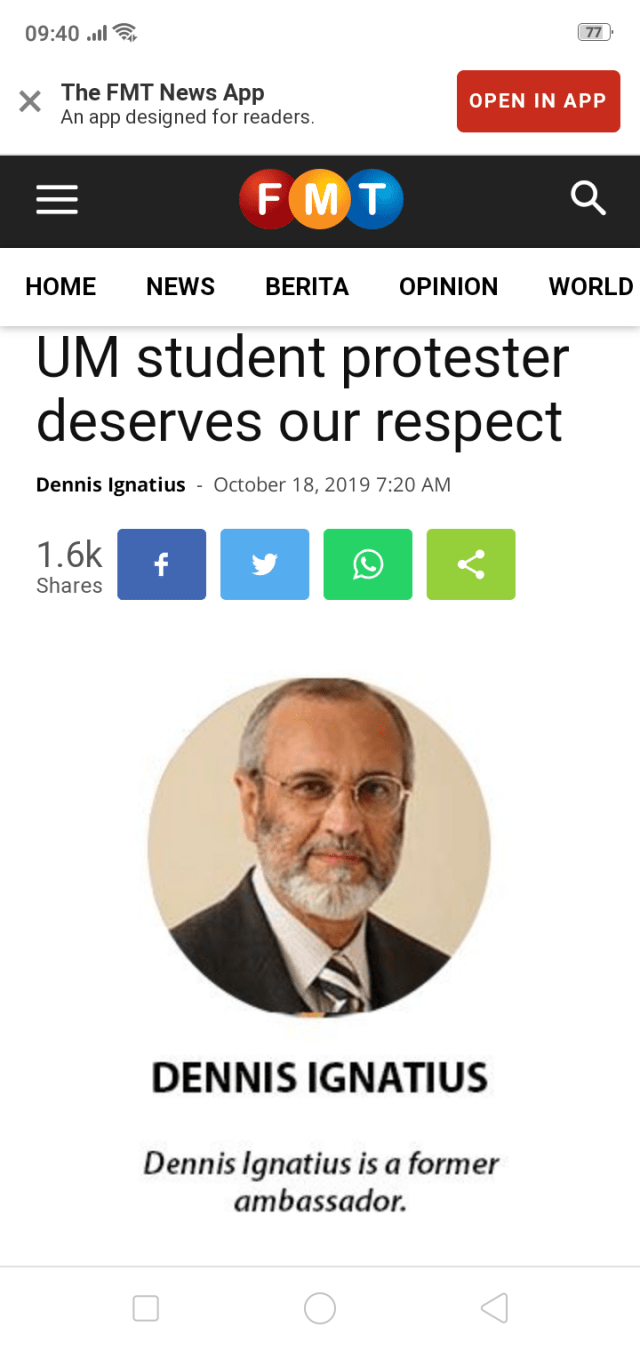This screenshot has height=1351, width=640.
Task: Tap the search magnifier icon
Action: pos(588,199)
